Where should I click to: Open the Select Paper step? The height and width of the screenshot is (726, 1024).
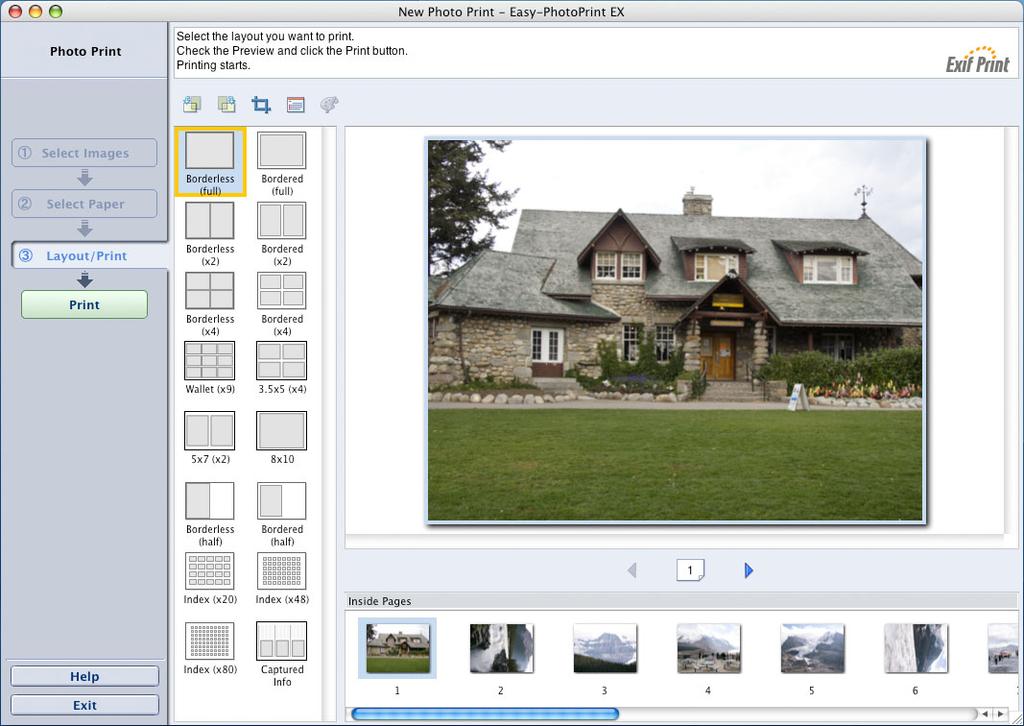click(x=84, y=204)
